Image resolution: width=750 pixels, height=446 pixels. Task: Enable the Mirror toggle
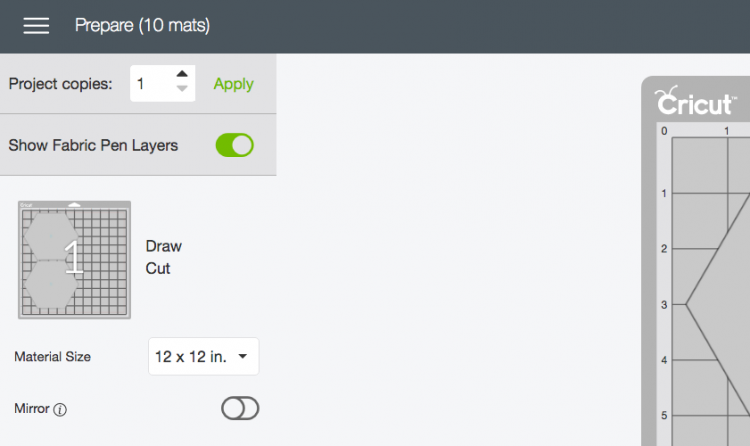240,409
